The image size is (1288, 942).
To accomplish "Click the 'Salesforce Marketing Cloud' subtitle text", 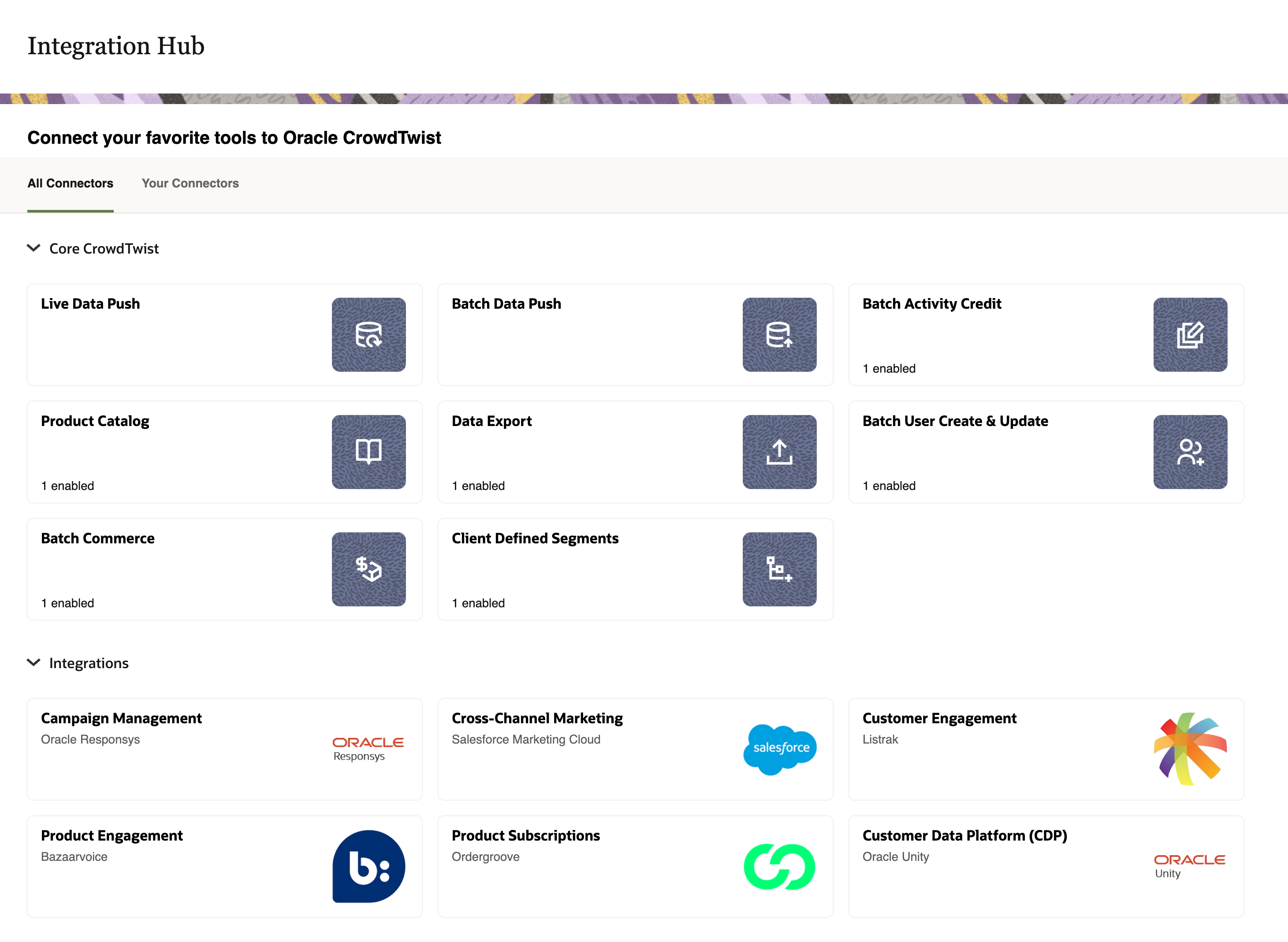I will pyautogui.click(x=526, y=740).
